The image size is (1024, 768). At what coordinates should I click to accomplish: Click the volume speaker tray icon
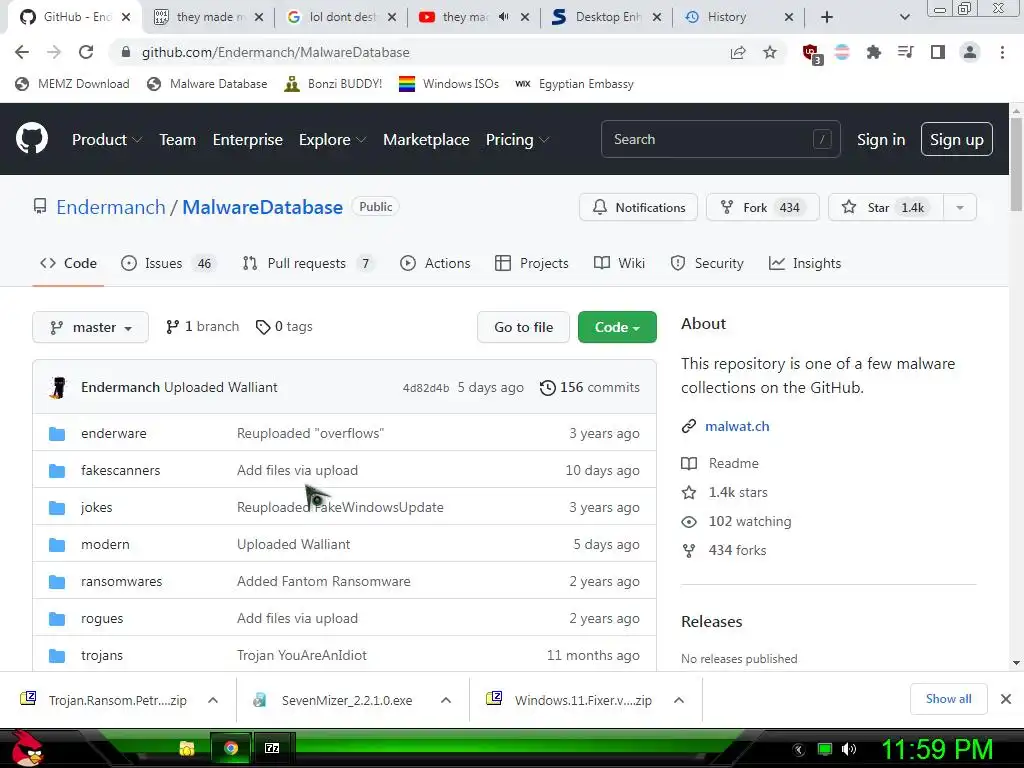849,749
